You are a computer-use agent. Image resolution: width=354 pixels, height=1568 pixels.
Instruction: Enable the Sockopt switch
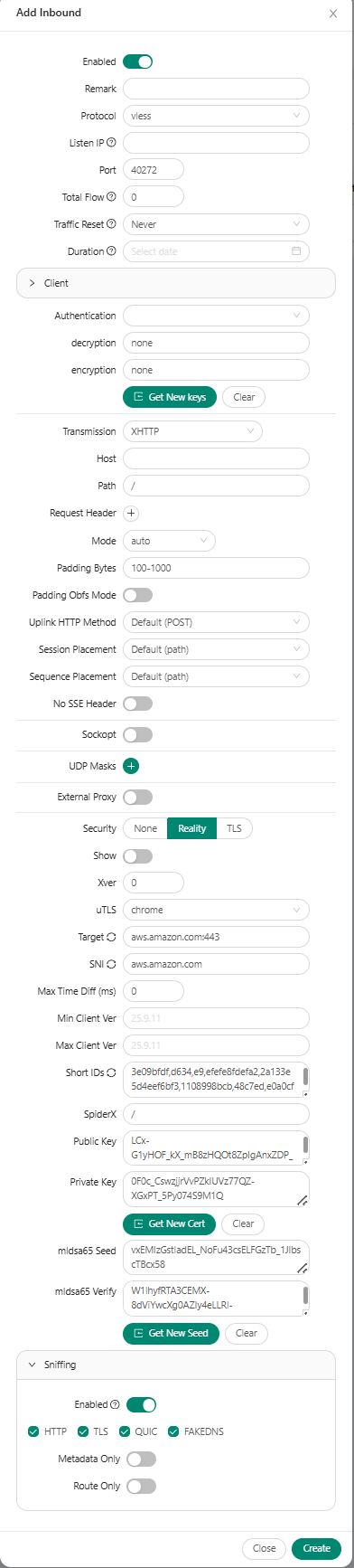[x=138, y=734]
